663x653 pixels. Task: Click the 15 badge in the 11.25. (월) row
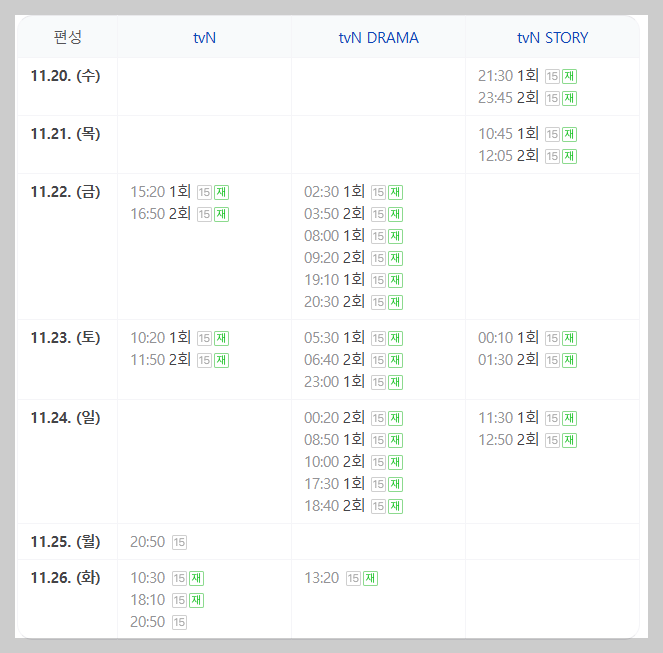[179, 542]
